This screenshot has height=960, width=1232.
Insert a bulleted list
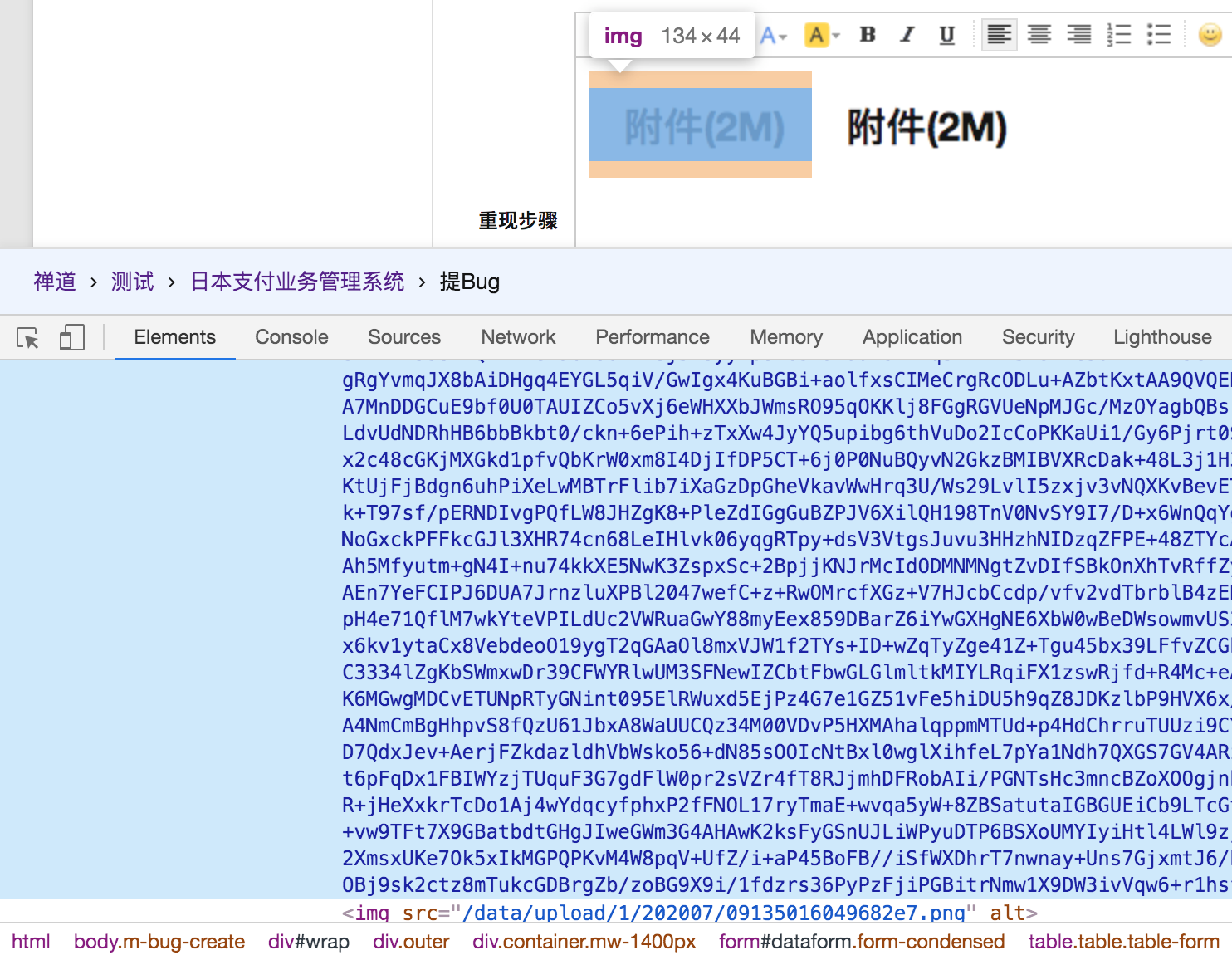1159,35
